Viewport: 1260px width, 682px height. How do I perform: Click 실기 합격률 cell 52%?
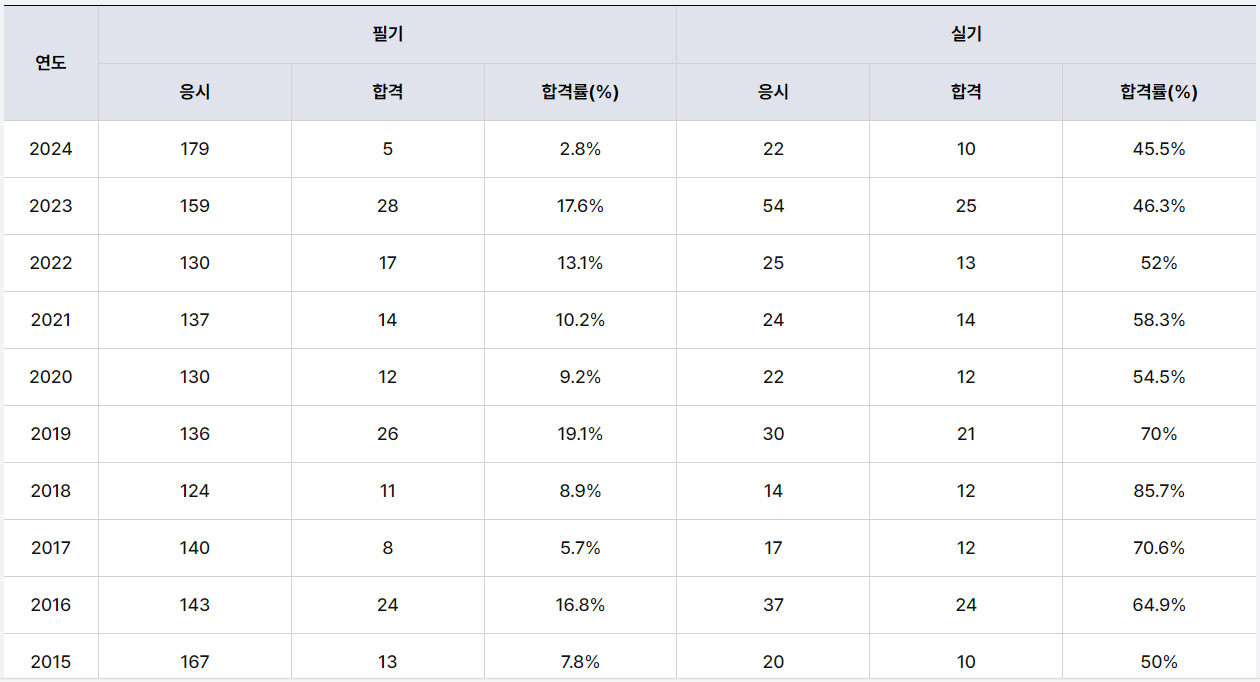pyautogui.click(x=1159, y=263)
